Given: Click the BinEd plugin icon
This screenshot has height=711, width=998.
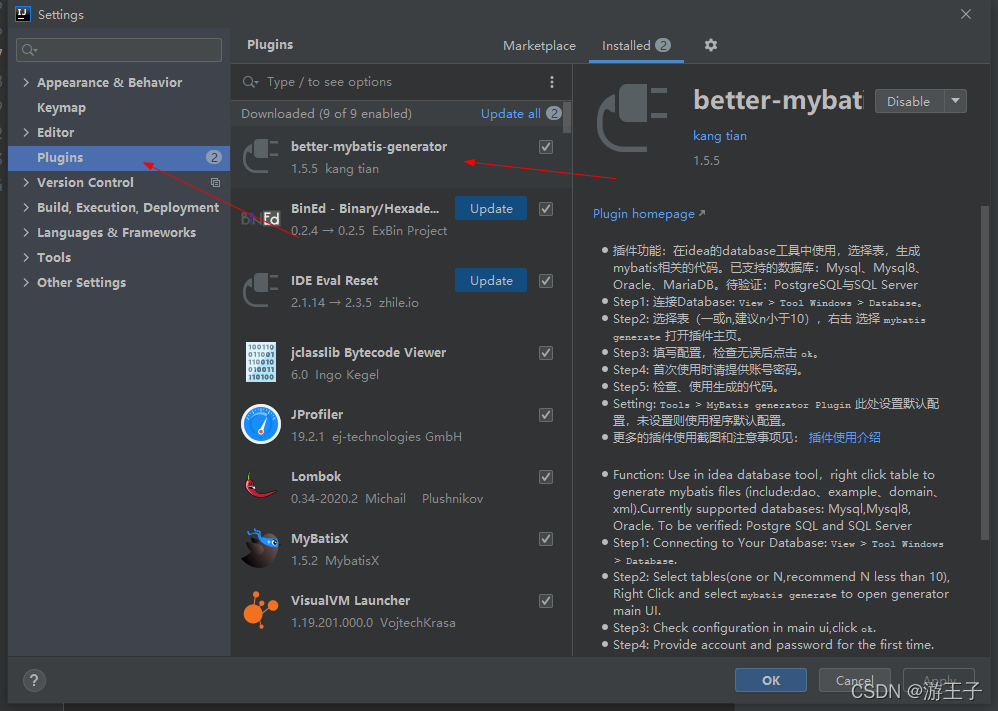Looking at the screenshot, I should click(260, 218).
